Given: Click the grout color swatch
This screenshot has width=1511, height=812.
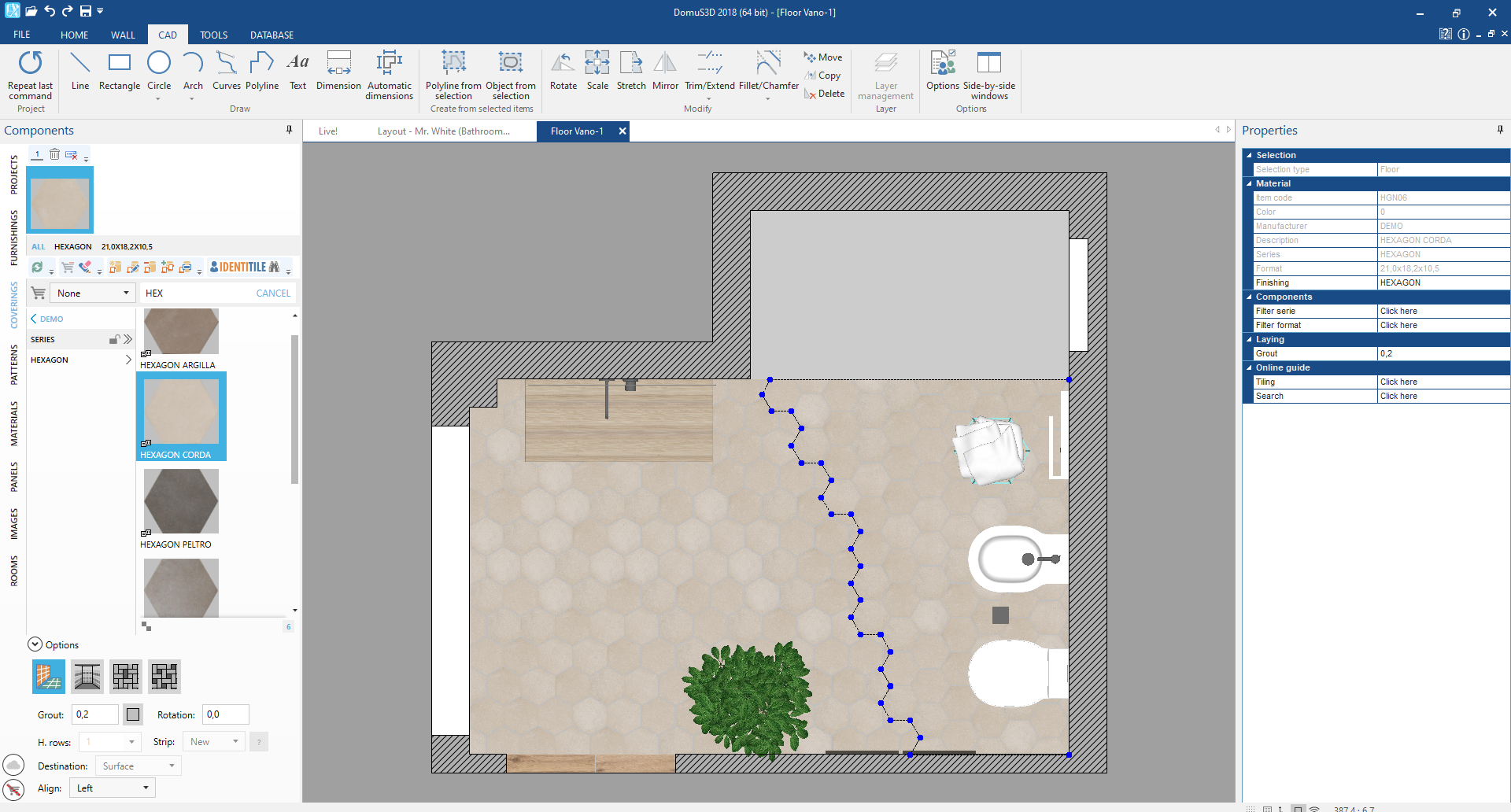Looking at the screenshot, I should [x=133, y=714].
